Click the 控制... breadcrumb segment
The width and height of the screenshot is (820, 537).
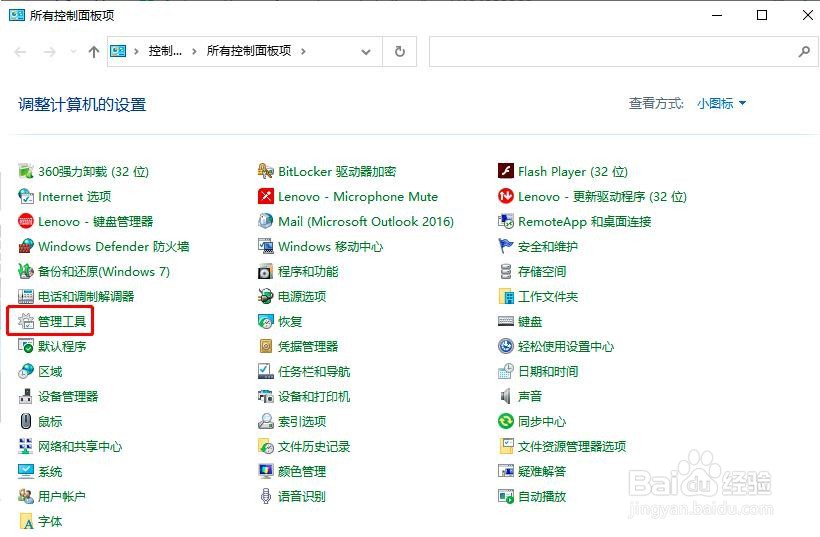point(165,51)
